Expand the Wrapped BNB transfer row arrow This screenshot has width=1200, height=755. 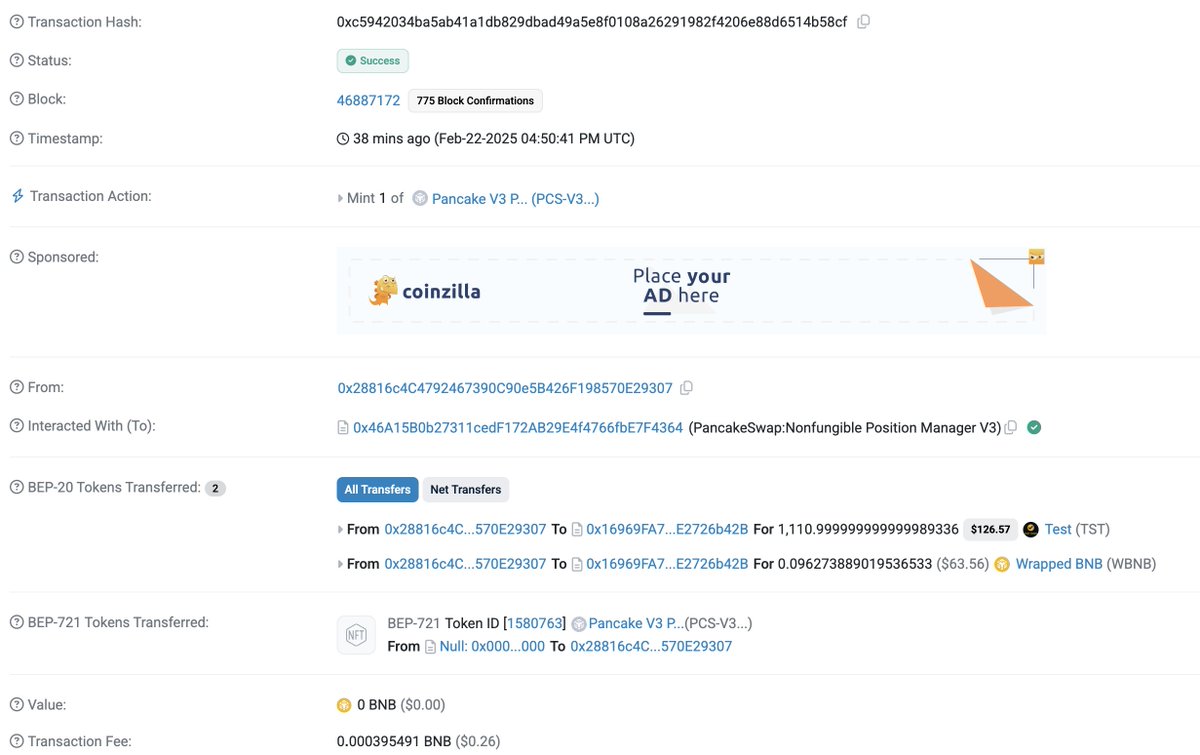(x=341, y=564)
